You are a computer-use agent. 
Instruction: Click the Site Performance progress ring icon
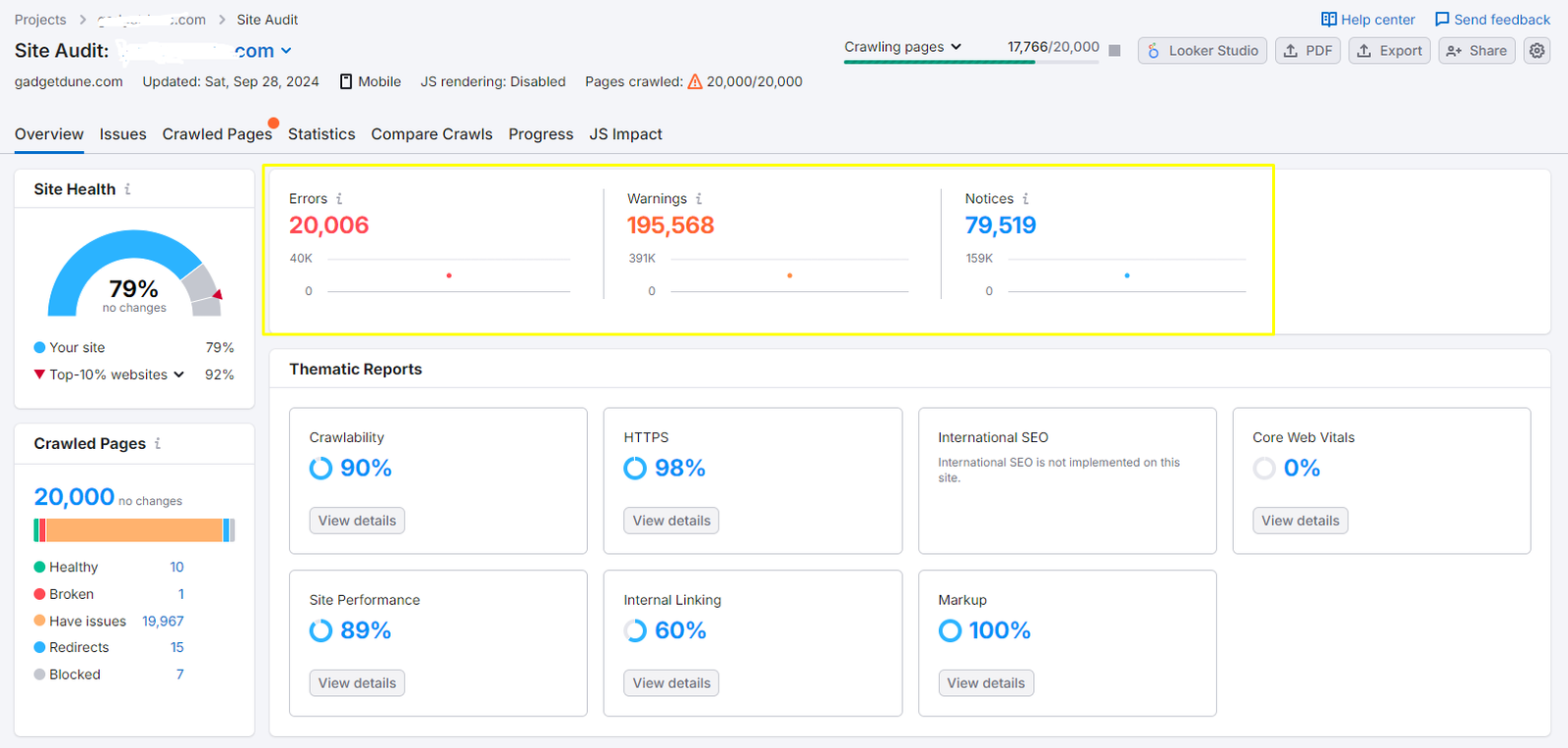click(x=320, y=630)
